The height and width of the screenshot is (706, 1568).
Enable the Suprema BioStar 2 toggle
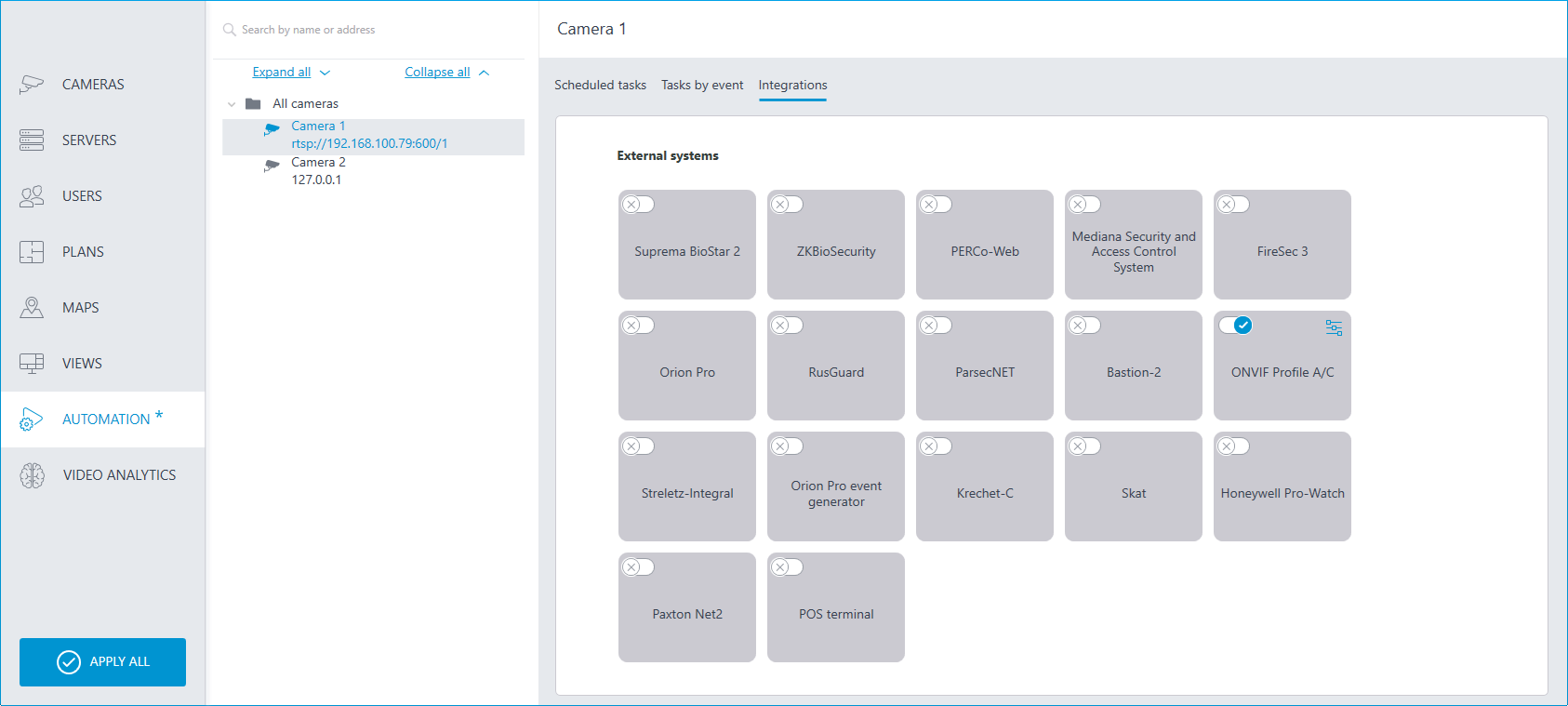pos(639,205)
